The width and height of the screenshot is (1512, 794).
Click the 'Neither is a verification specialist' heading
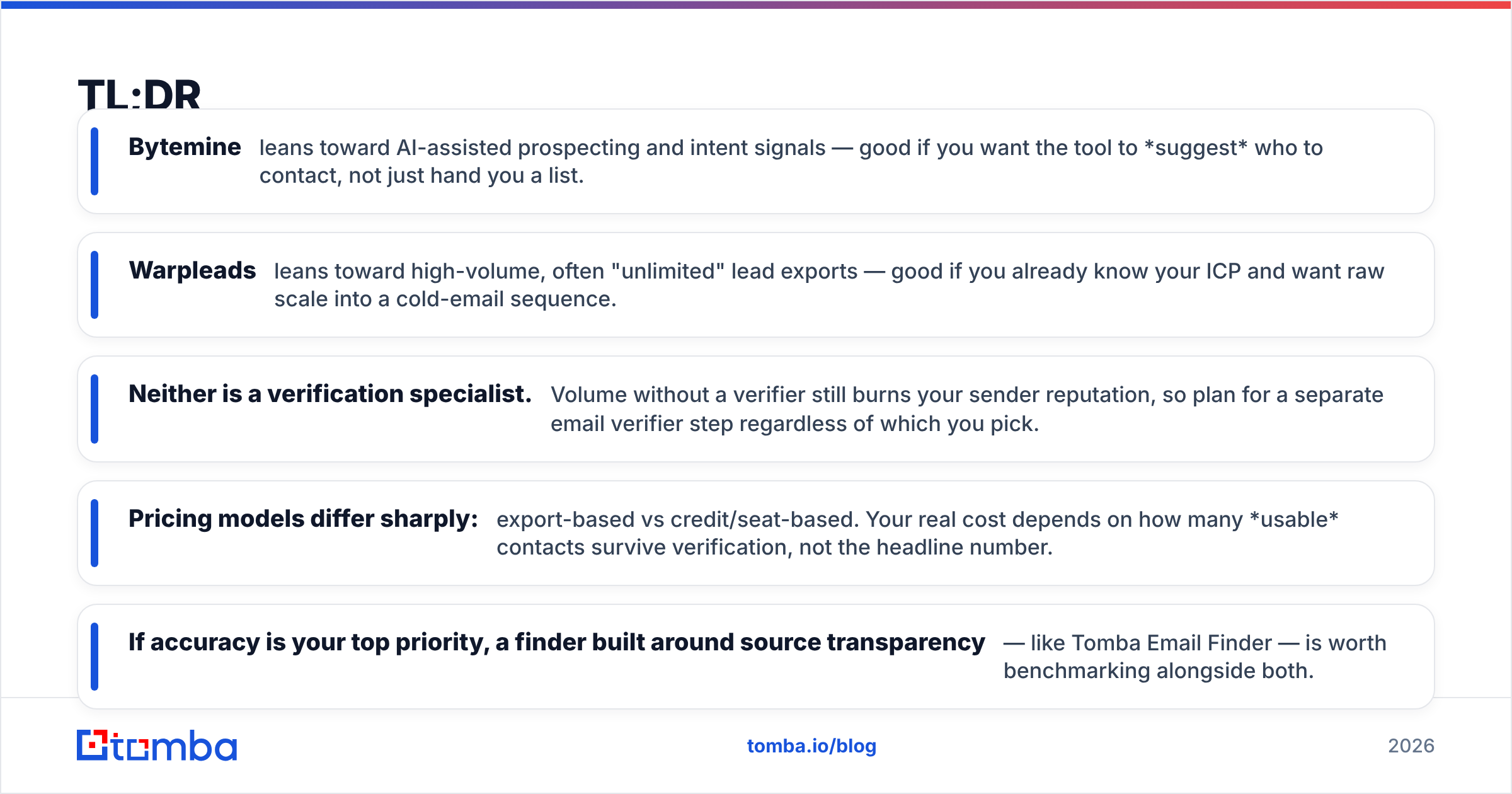point(330,394)
